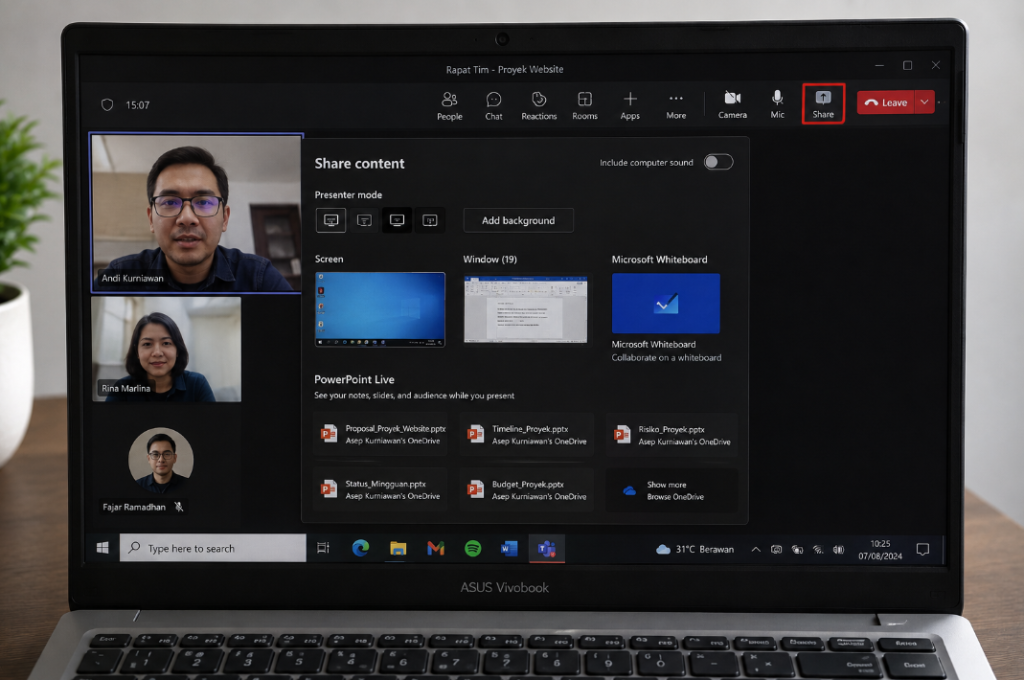Open Word from taskbar
The height and width of the screenshot is (680, 1024).
tap(509, 548)
